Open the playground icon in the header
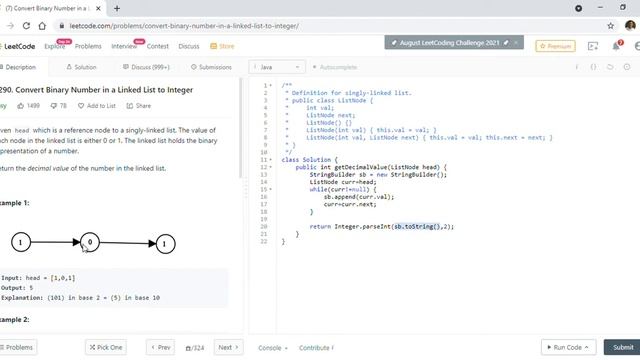 click(593, 46)
